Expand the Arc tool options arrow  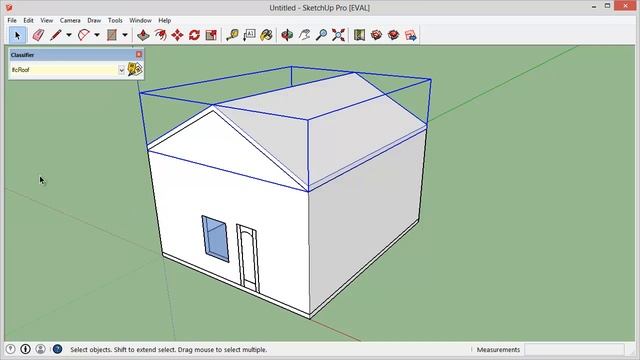click(x=97, y=35)
